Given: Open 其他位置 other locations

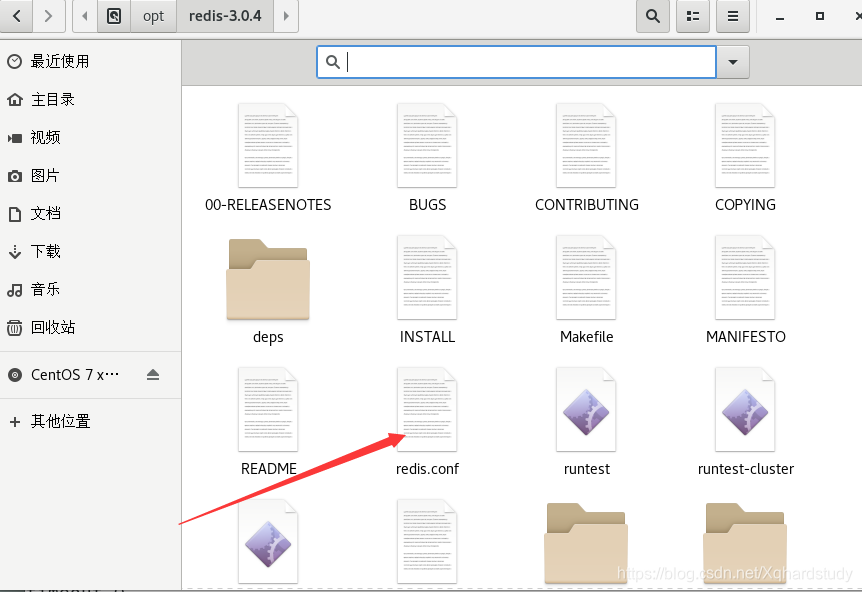Looking at the screenshot, I should coord(90,422).
